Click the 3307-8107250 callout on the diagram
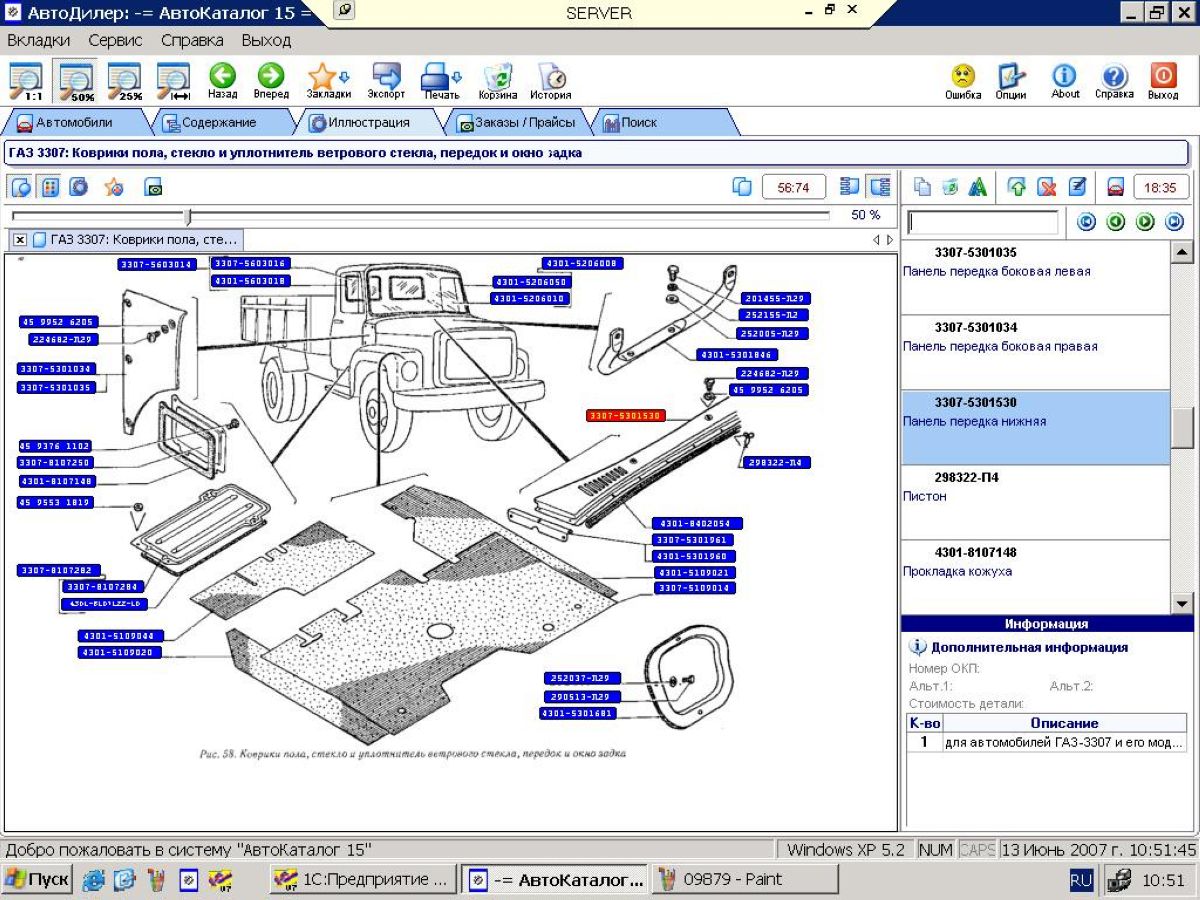 coord(56,463)
